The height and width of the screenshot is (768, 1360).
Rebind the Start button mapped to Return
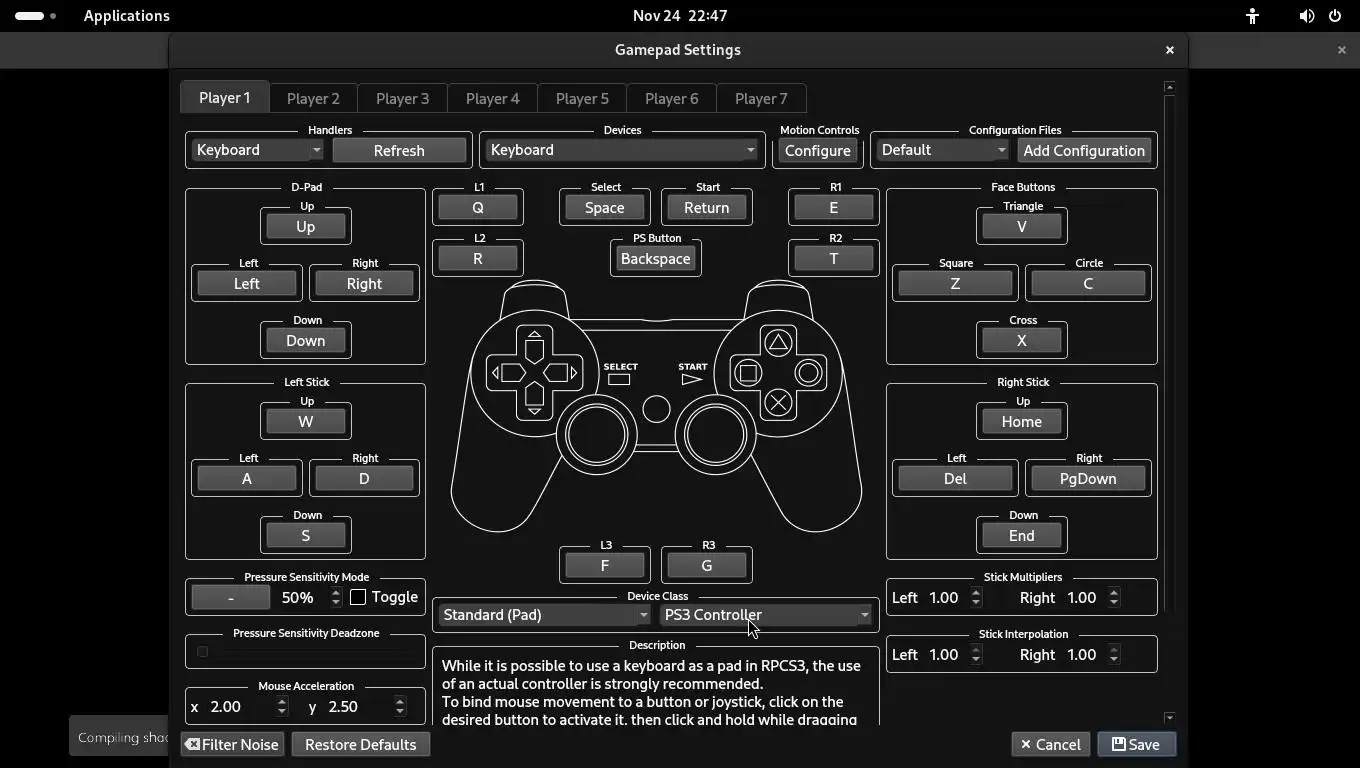point(706,208)
